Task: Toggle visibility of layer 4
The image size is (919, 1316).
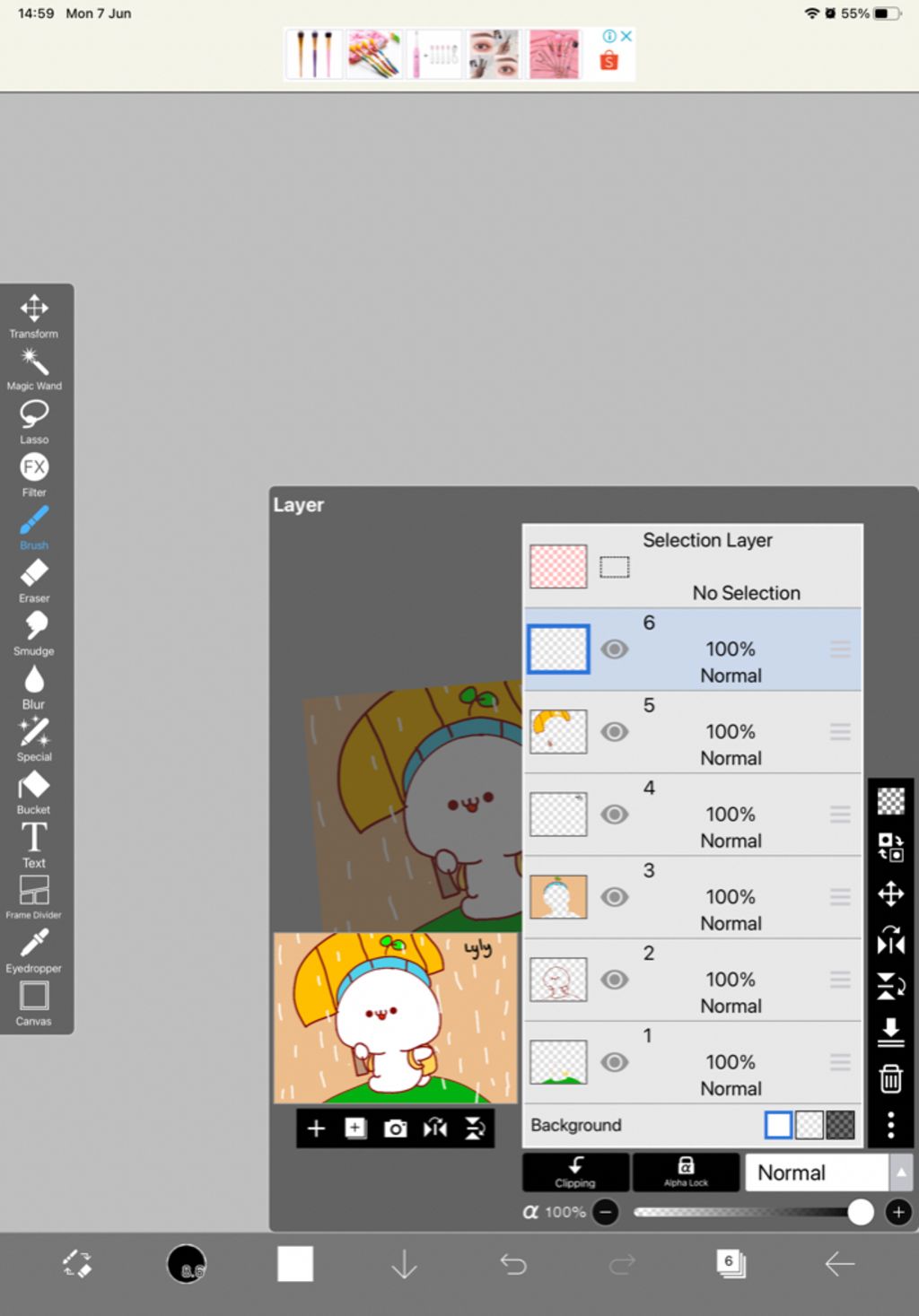Action: coord(614,814)
